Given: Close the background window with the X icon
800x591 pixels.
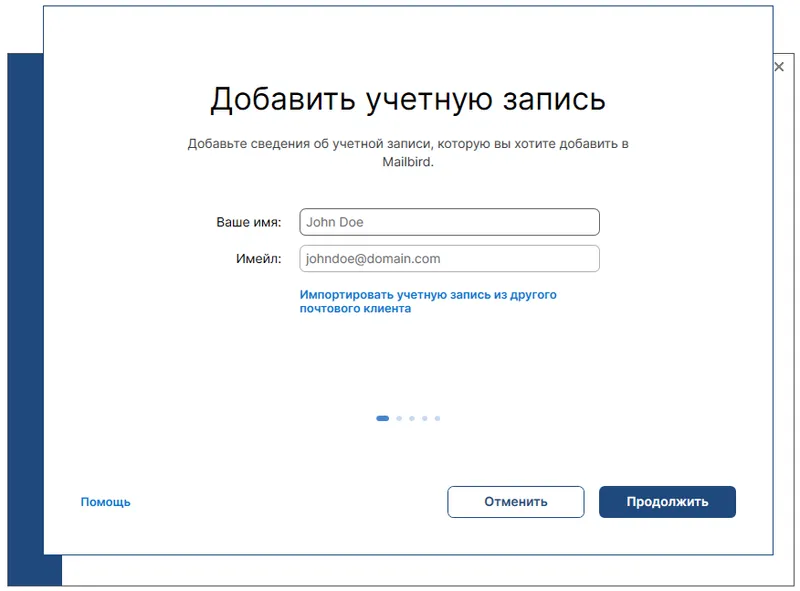Looking at the screenshot, I should (x=779, y=67).
